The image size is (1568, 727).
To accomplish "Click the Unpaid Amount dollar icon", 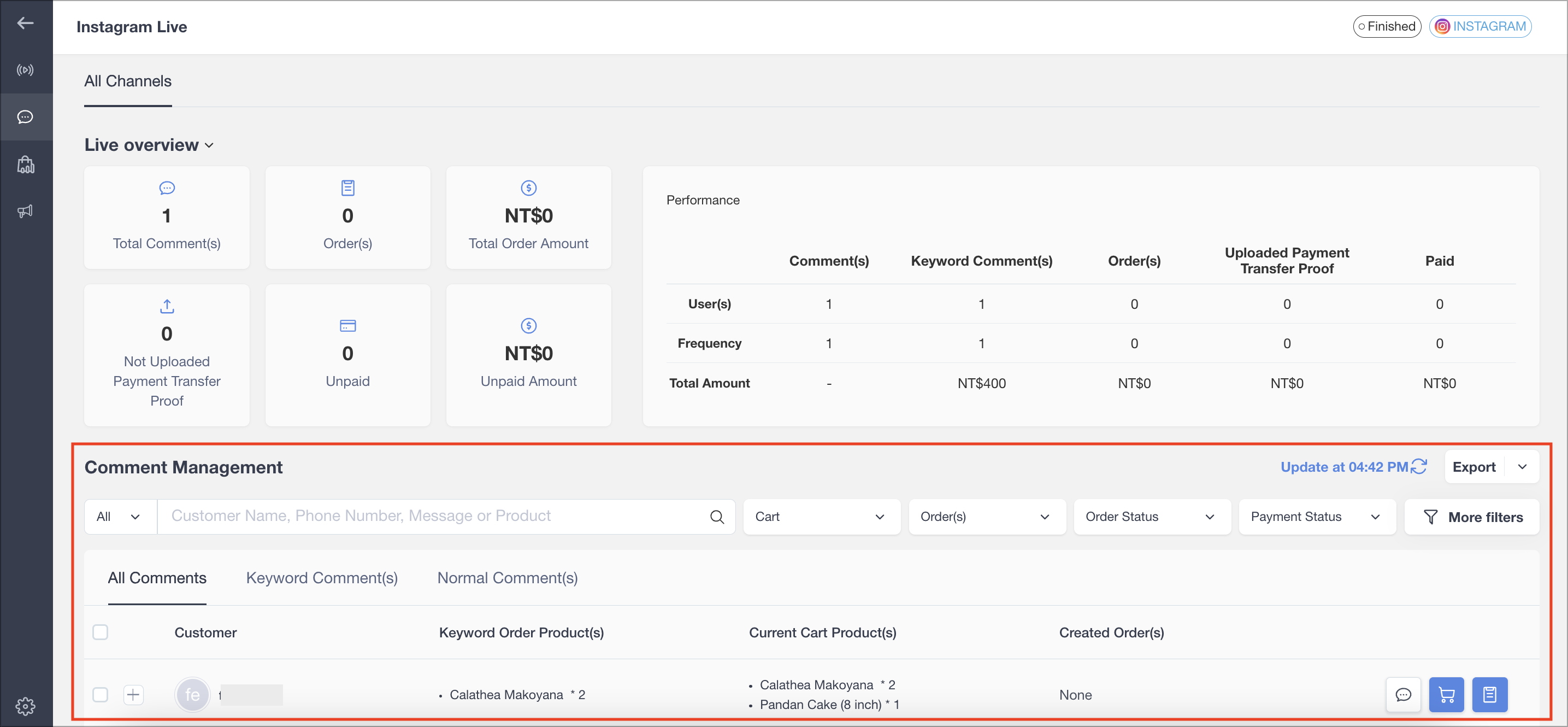I will (x=528, y=326).
